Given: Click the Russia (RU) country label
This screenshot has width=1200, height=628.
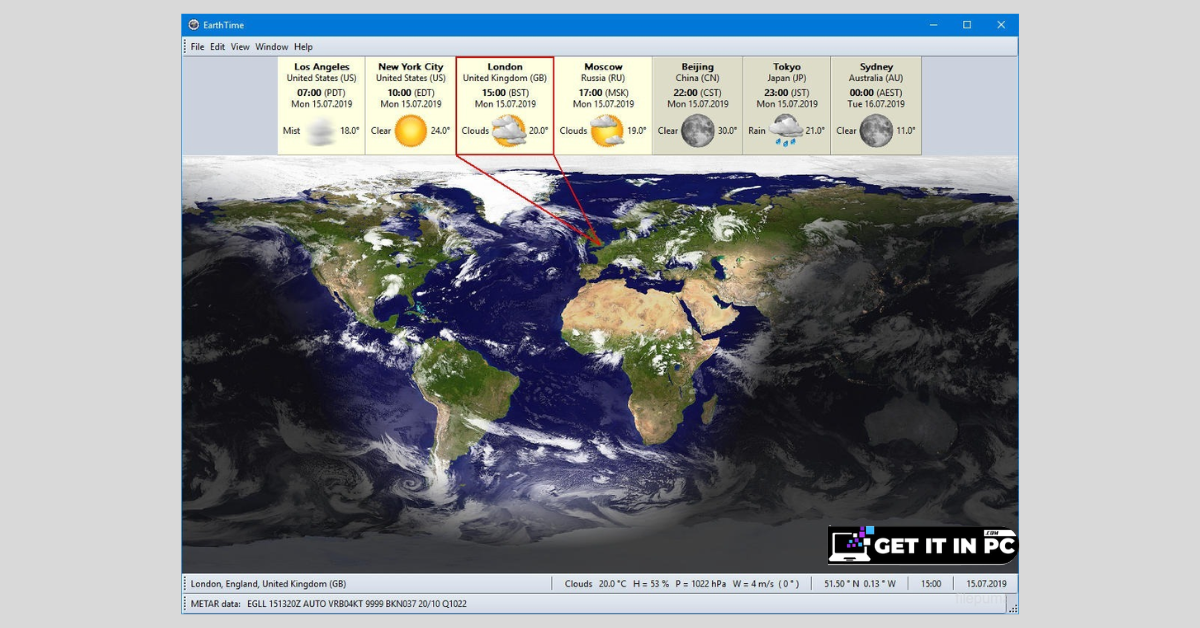Looking at the screenshot, I should (603, 78).
